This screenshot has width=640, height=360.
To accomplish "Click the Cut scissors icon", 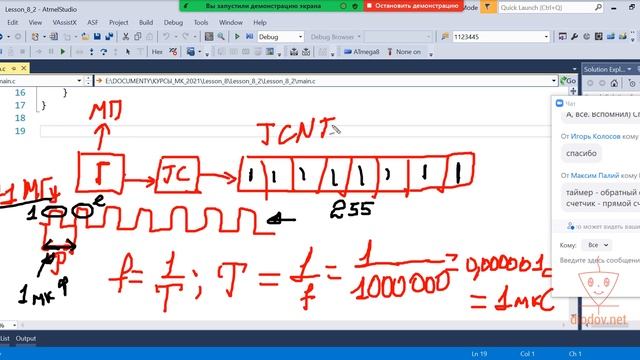I will pos(126,37).
